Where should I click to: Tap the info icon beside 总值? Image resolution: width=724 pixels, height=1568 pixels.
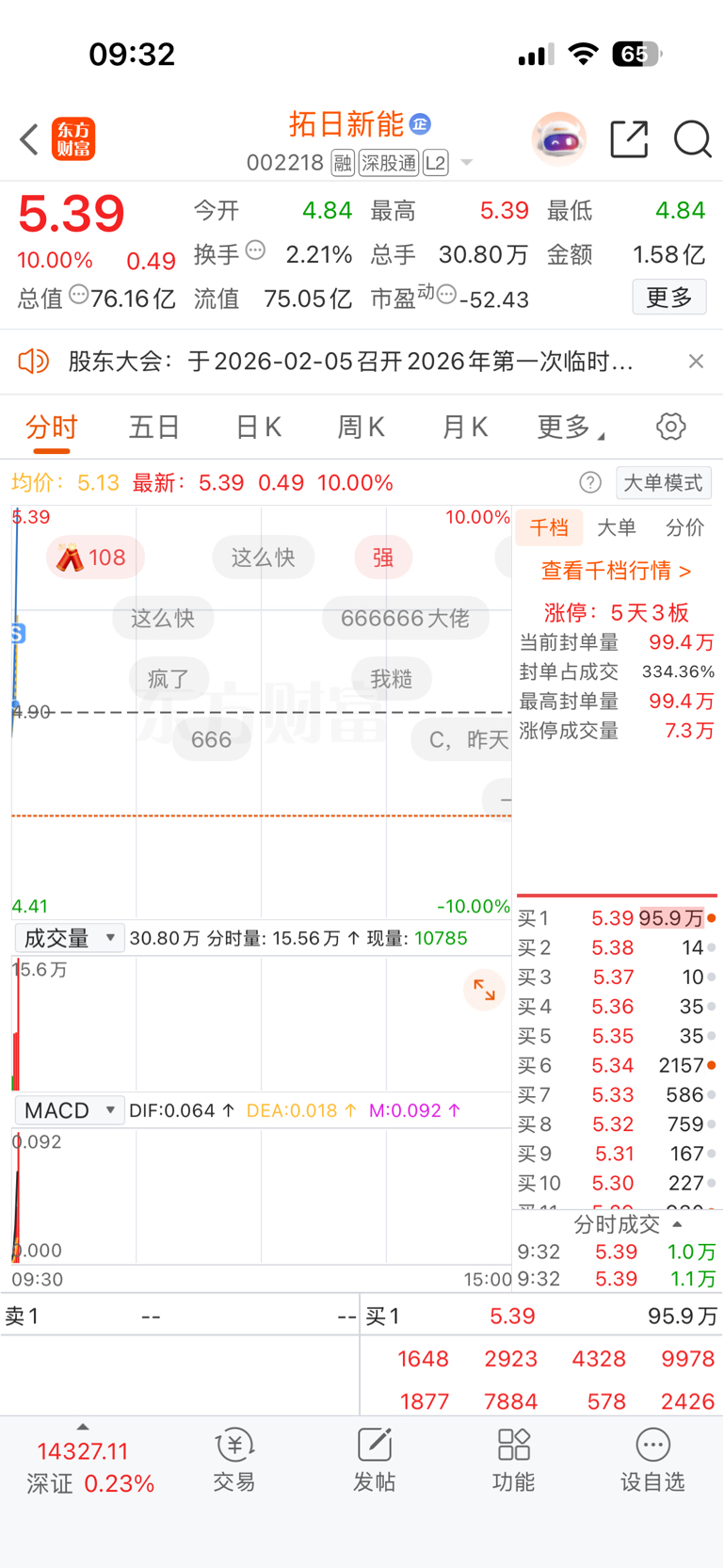tap(79, 295)
